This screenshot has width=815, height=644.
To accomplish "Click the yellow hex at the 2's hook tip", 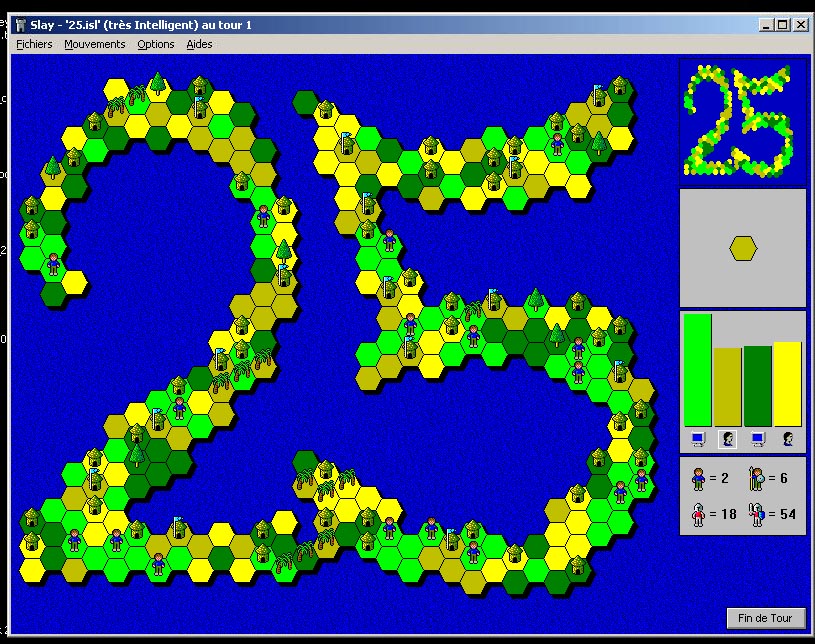I will tap(74, 282).
